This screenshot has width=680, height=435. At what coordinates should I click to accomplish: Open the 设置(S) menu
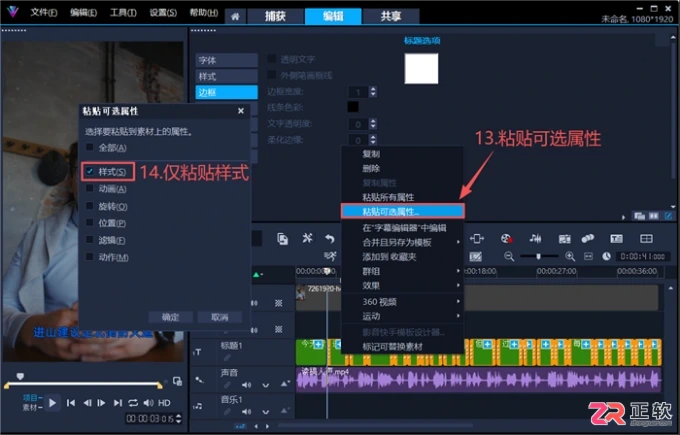[x=163, y=12]
